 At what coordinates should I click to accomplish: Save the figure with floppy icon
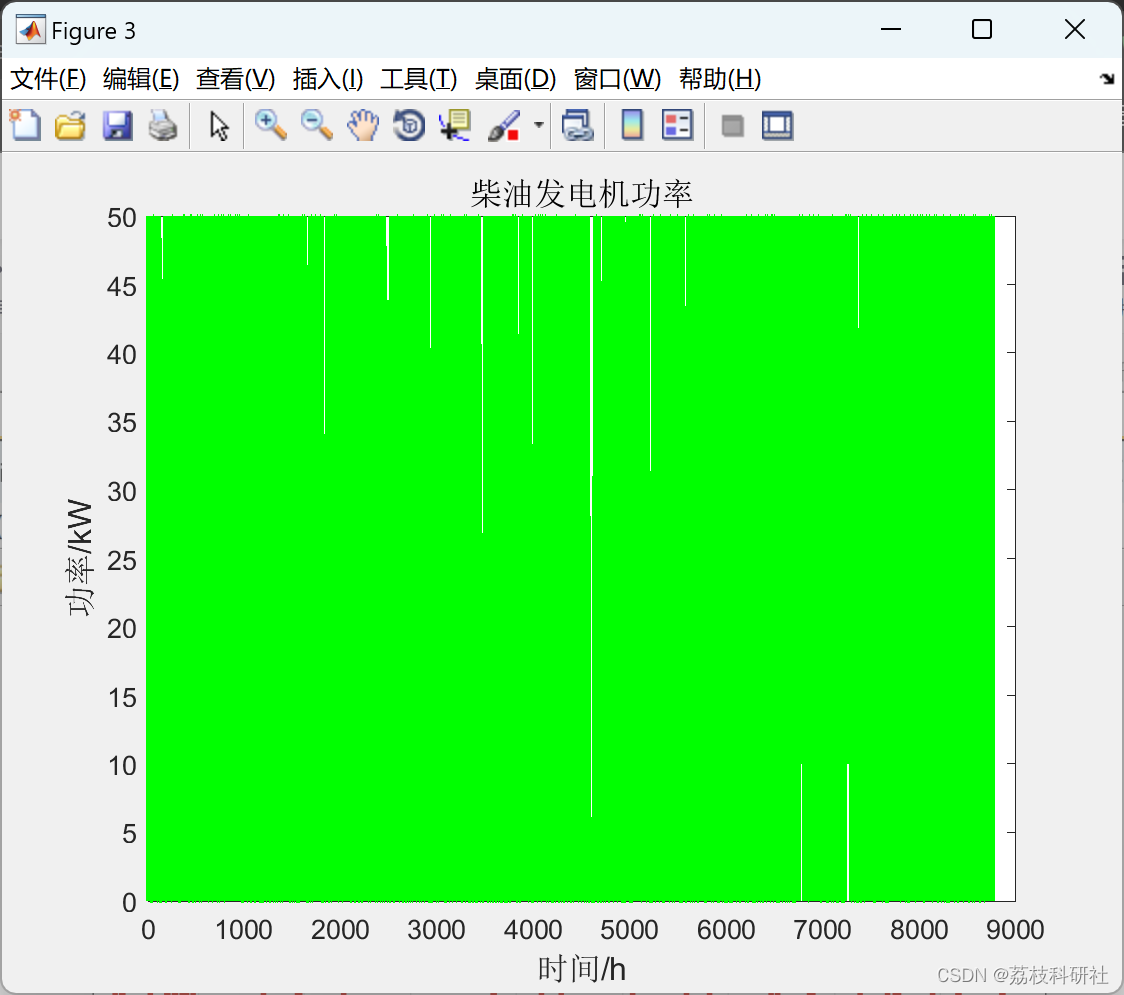click(117, 125)
